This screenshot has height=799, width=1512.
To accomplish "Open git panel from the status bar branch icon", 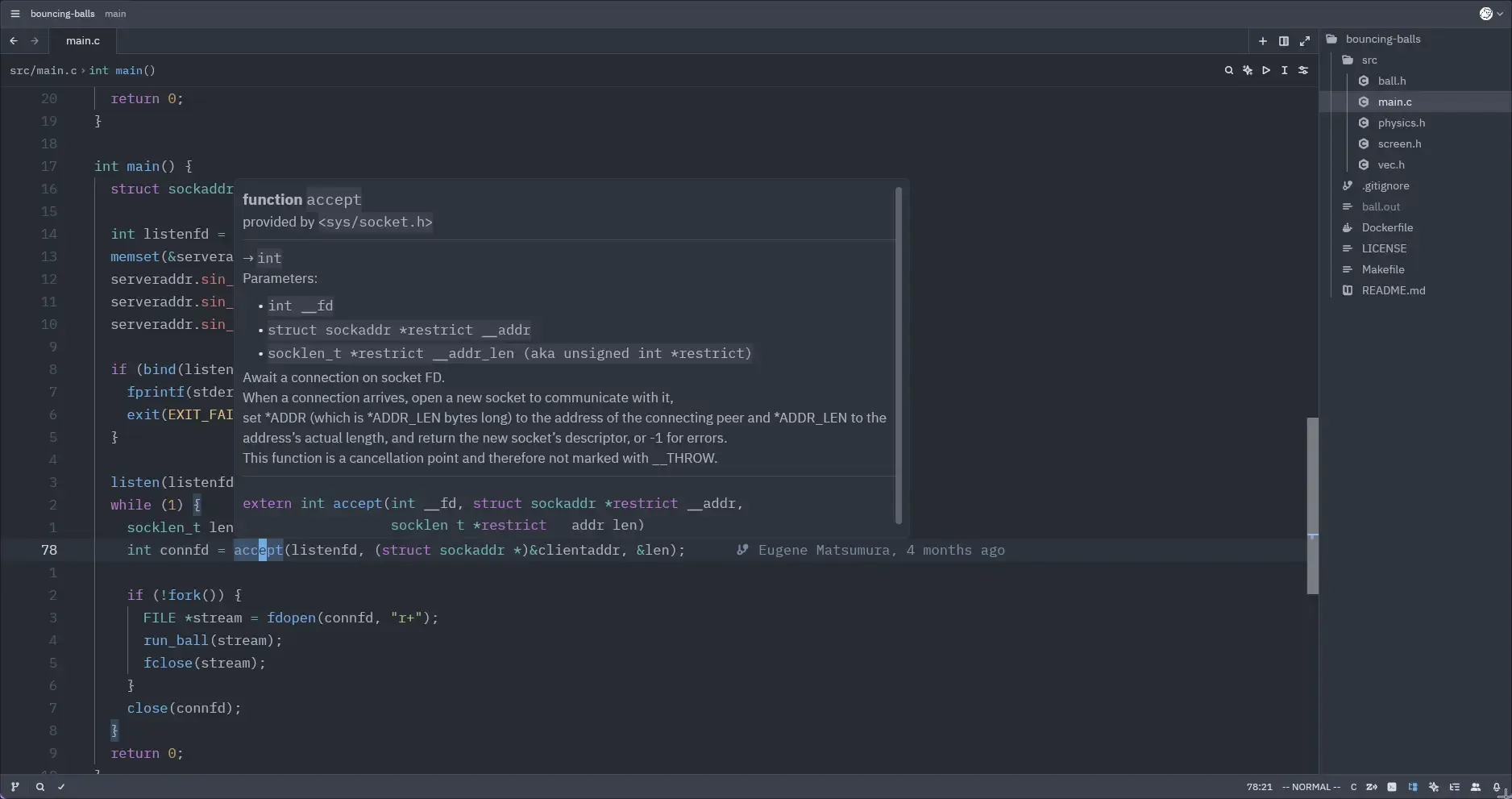I will [x=15, y=787].
